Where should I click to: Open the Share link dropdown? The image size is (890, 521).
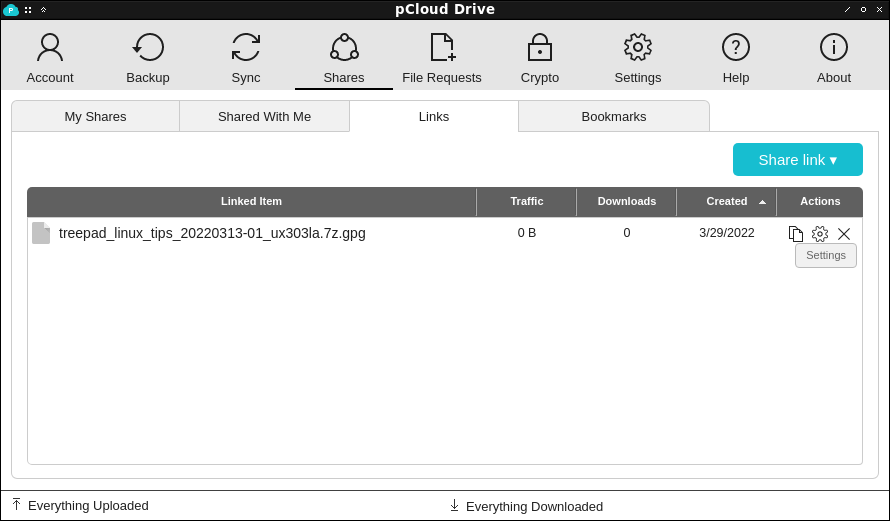click(797, 159)
